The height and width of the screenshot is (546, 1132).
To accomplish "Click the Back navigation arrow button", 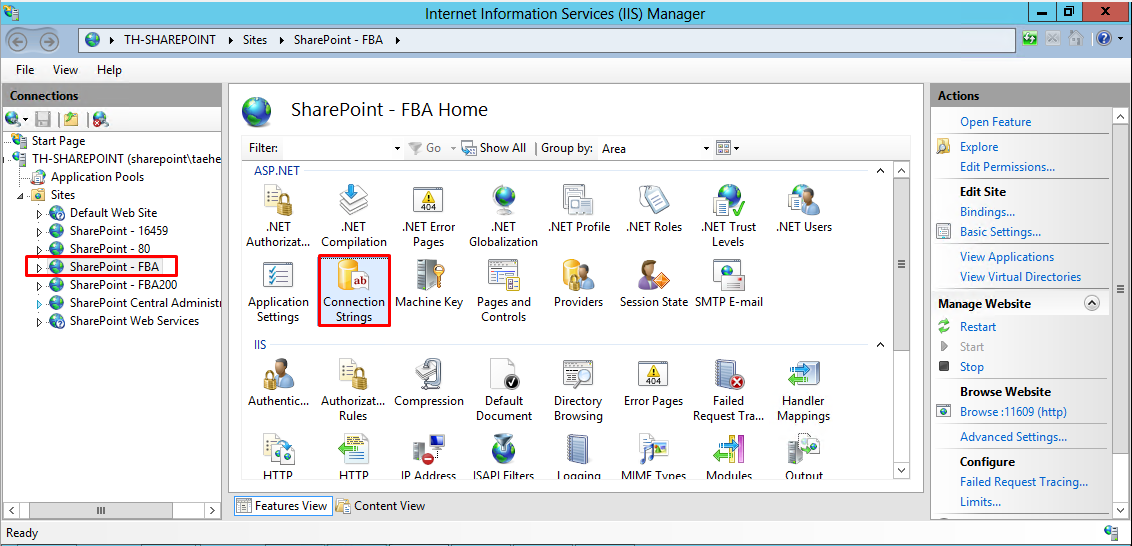I will coord(19,40).
